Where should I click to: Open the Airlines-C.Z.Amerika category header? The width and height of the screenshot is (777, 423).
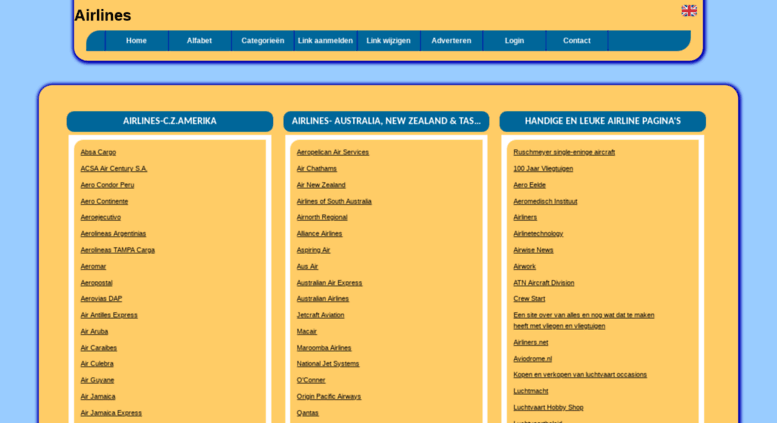(x=170, y=121)
